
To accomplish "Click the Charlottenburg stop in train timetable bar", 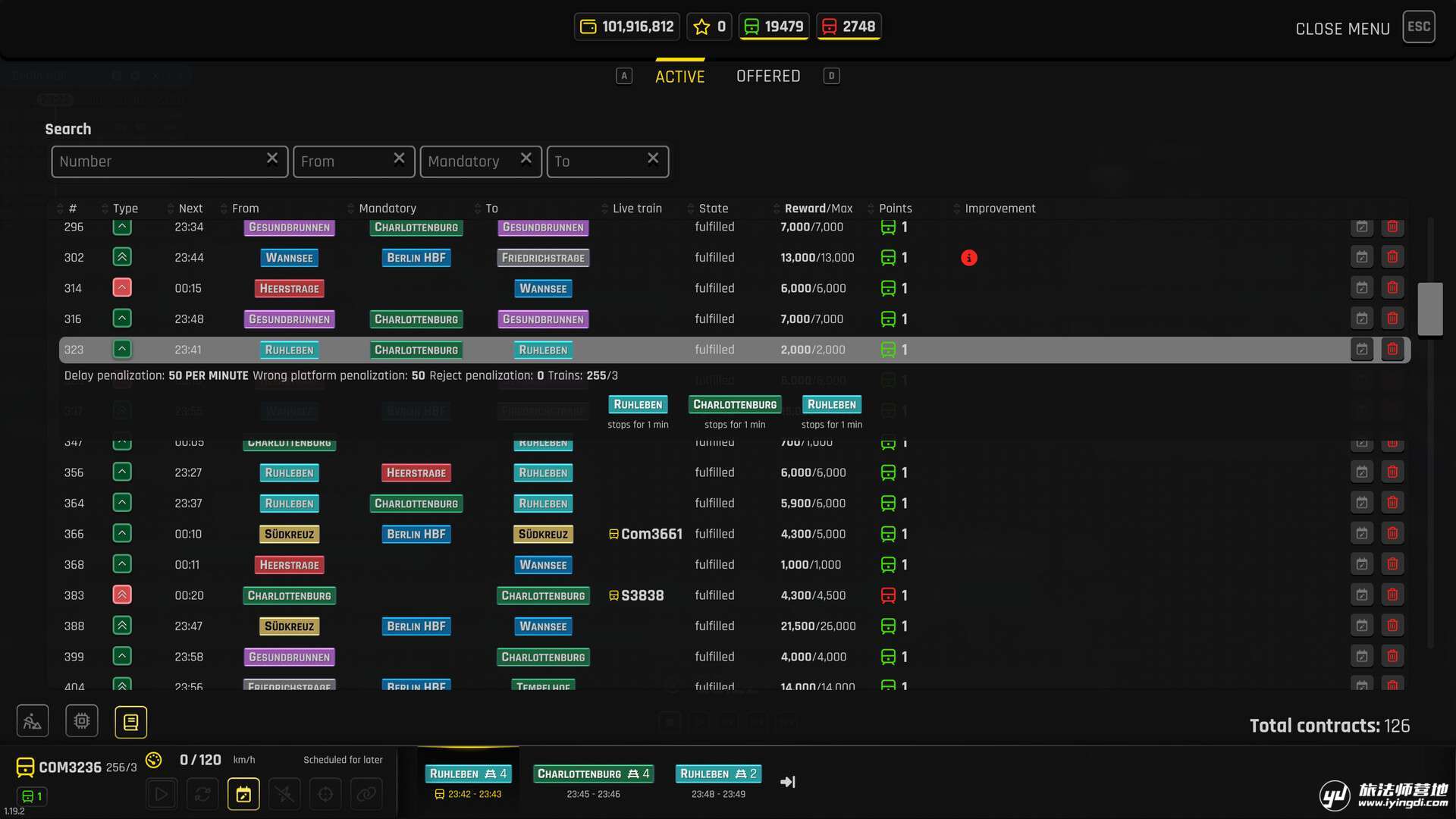I will 593,773.
